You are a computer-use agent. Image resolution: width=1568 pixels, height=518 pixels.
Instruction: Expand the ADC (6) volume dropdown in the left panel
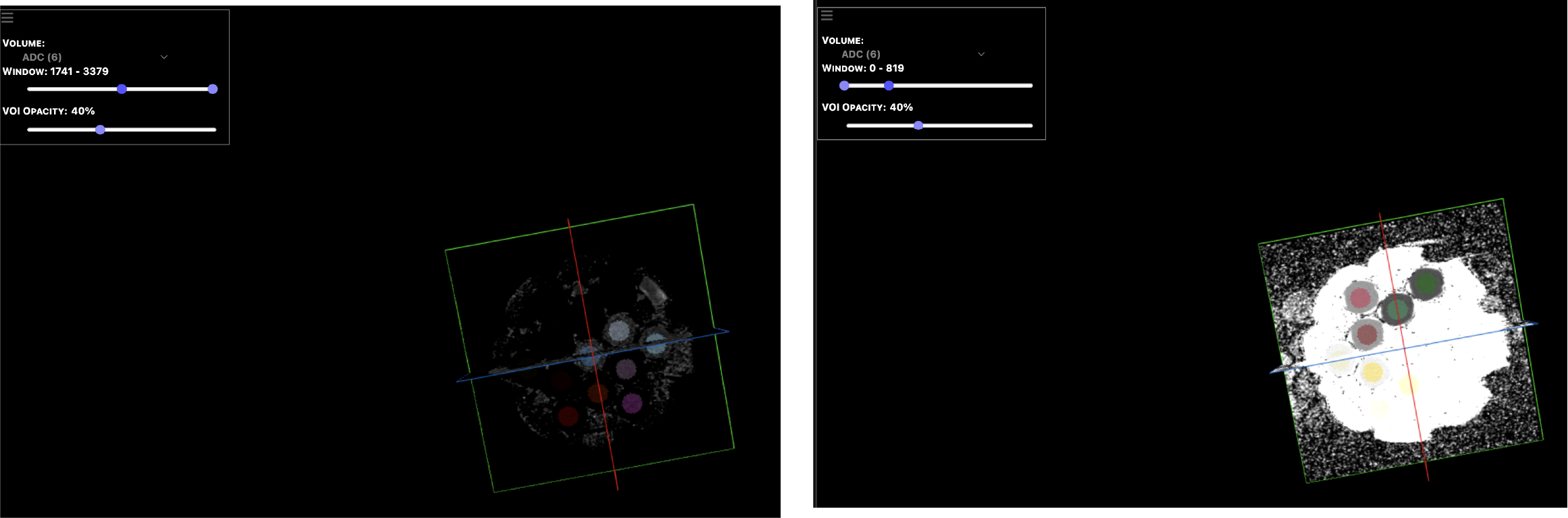click(163, 57)
